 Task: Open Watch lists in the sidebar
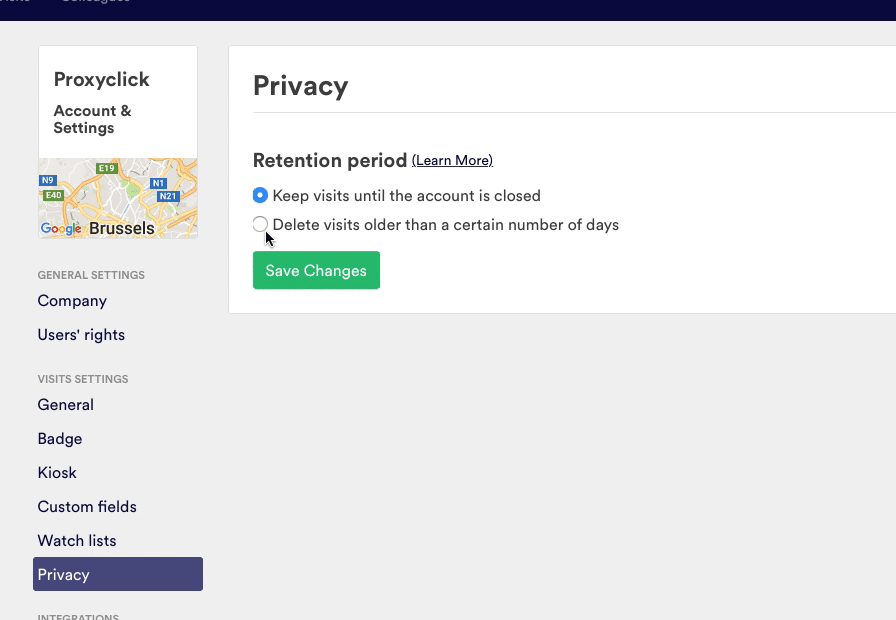[77, 541]
